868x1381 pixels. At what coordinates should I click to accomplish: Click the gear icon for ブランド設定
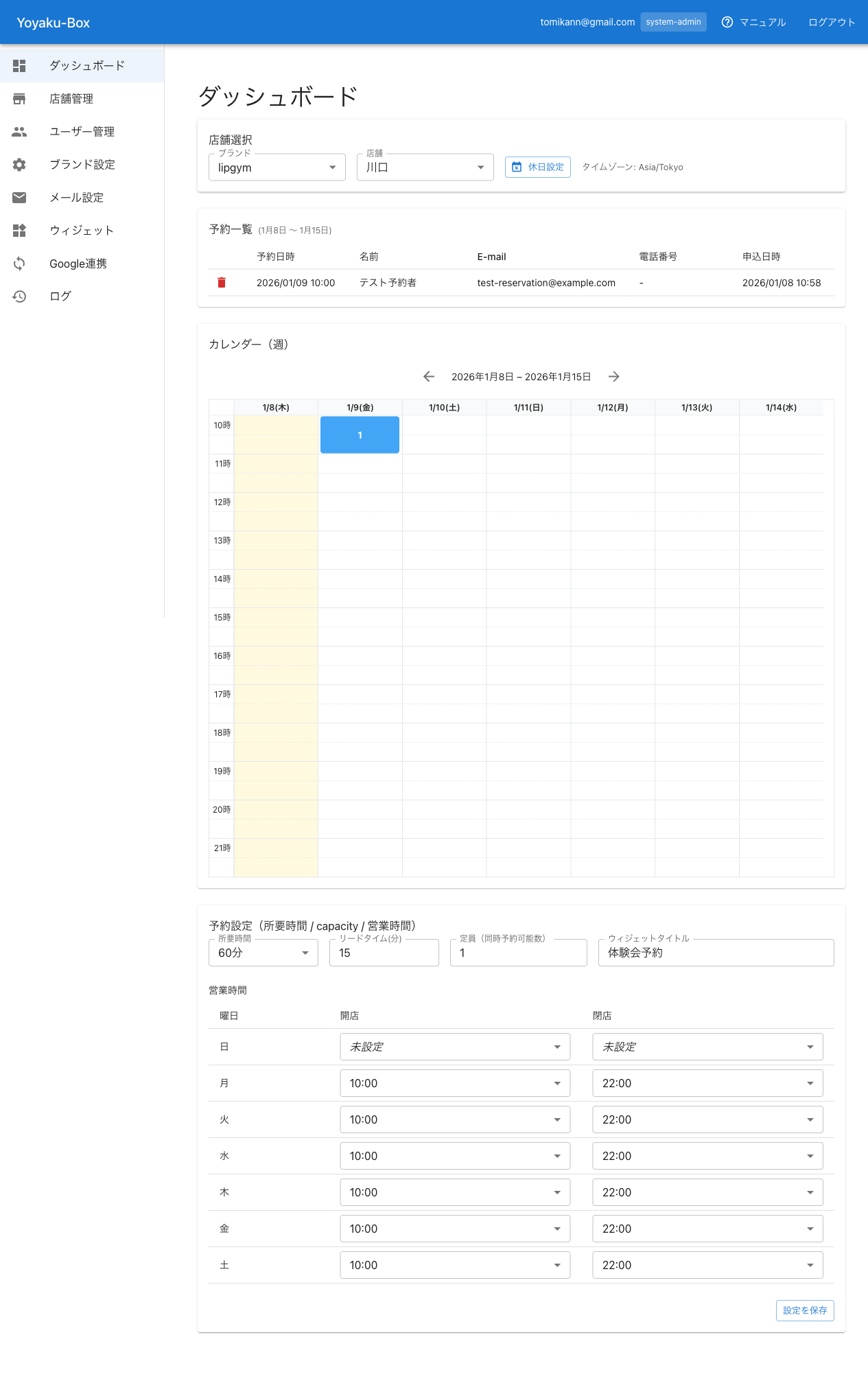tap(19, 165)
